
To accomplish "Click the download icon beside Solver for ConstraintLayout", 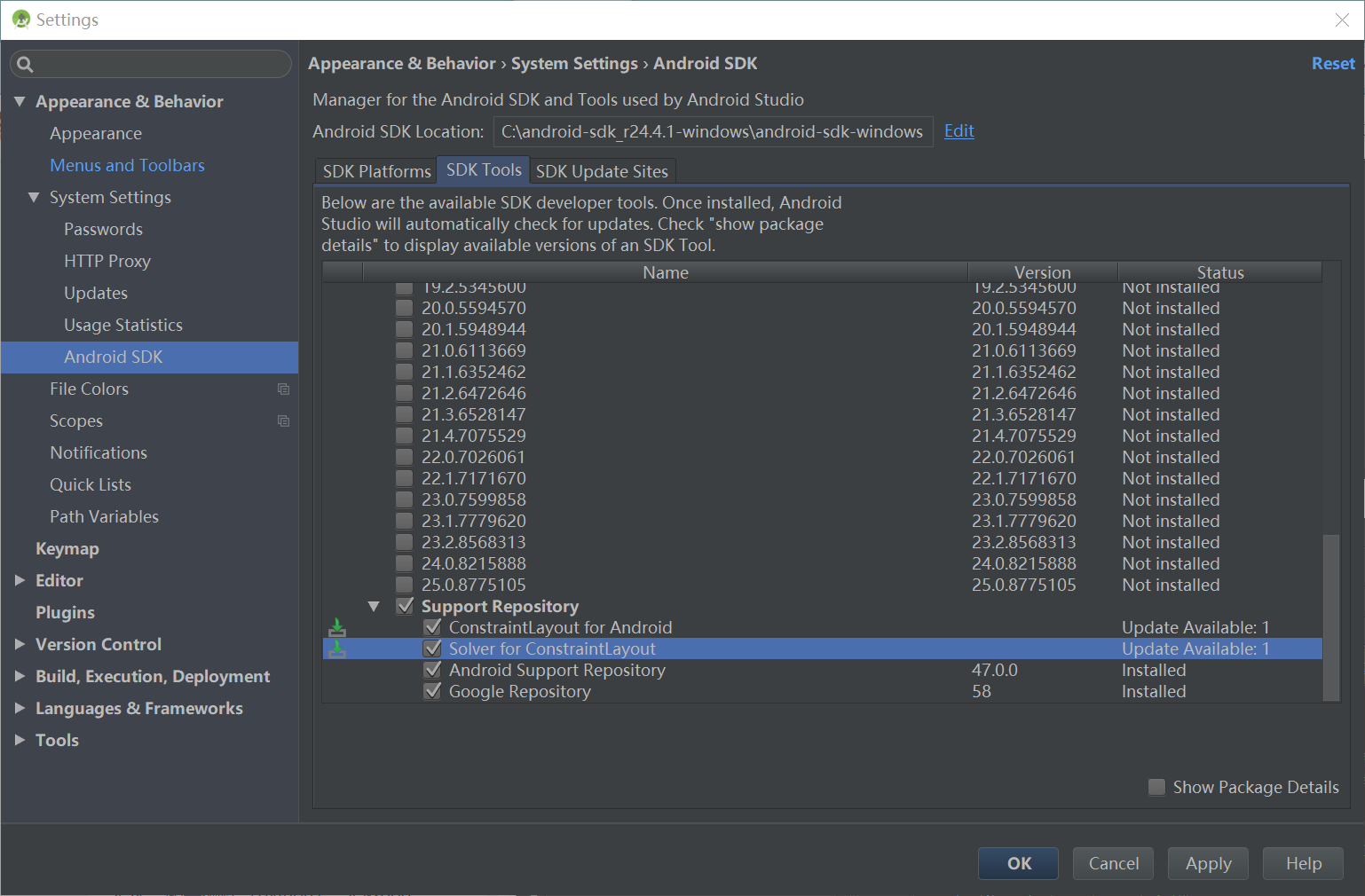I will click(x=337, y=649).
